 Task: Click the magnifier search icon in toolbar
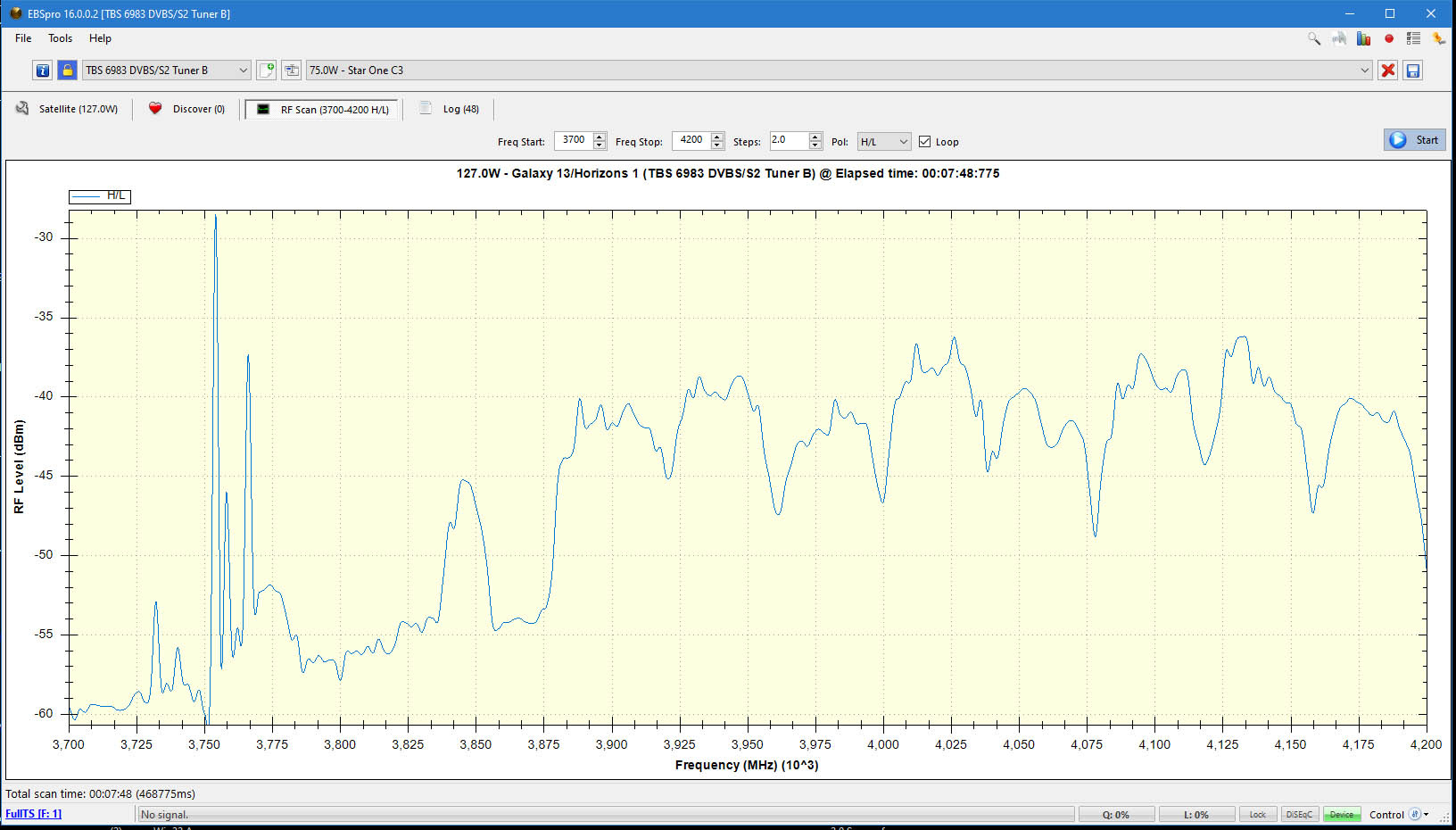[x=1314, y=38]
